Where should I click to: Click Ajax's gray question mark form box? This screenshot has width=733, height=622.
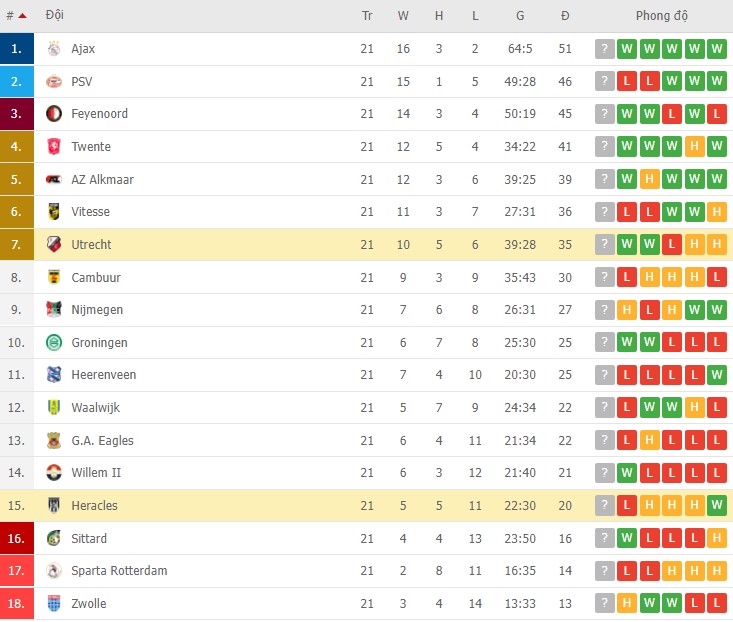pyautogui.click(x=605, y=49)
